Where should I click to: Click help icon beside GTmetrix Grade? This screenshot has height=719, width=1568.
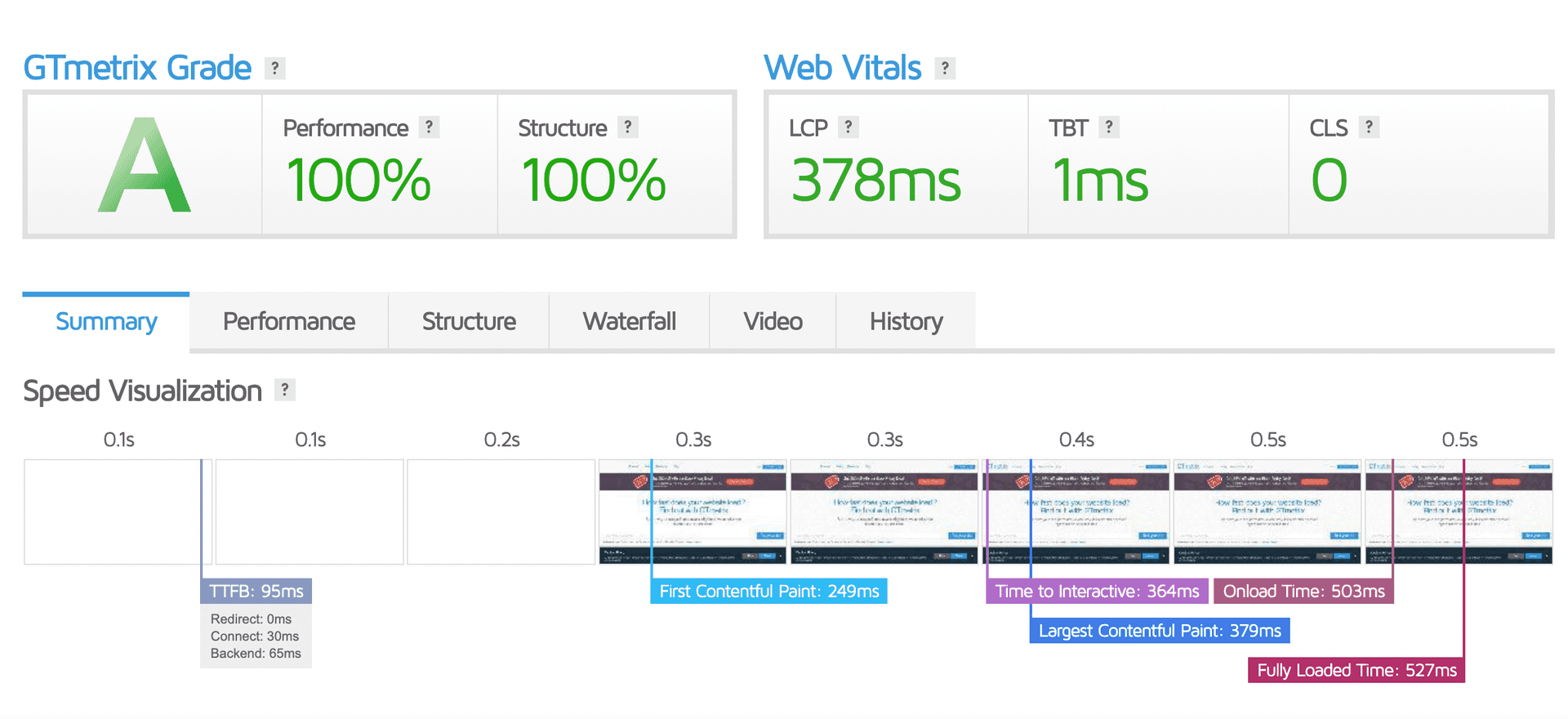coord(275,69)
